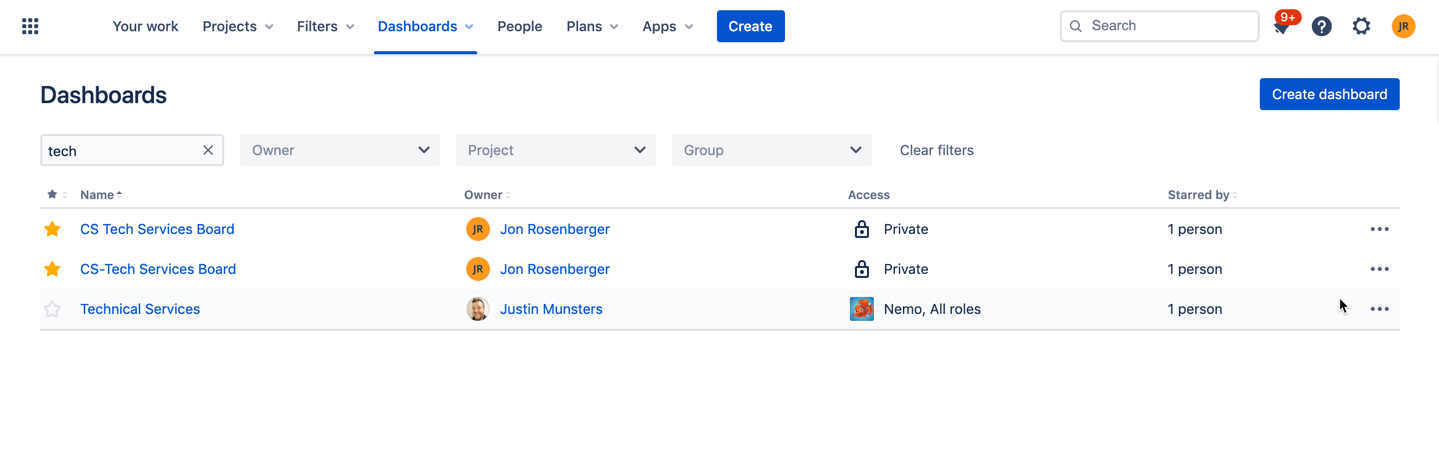Open the help question mark icon
Image resolution: width=1439 pixels, height=459 pixels.
[1321, 27]
